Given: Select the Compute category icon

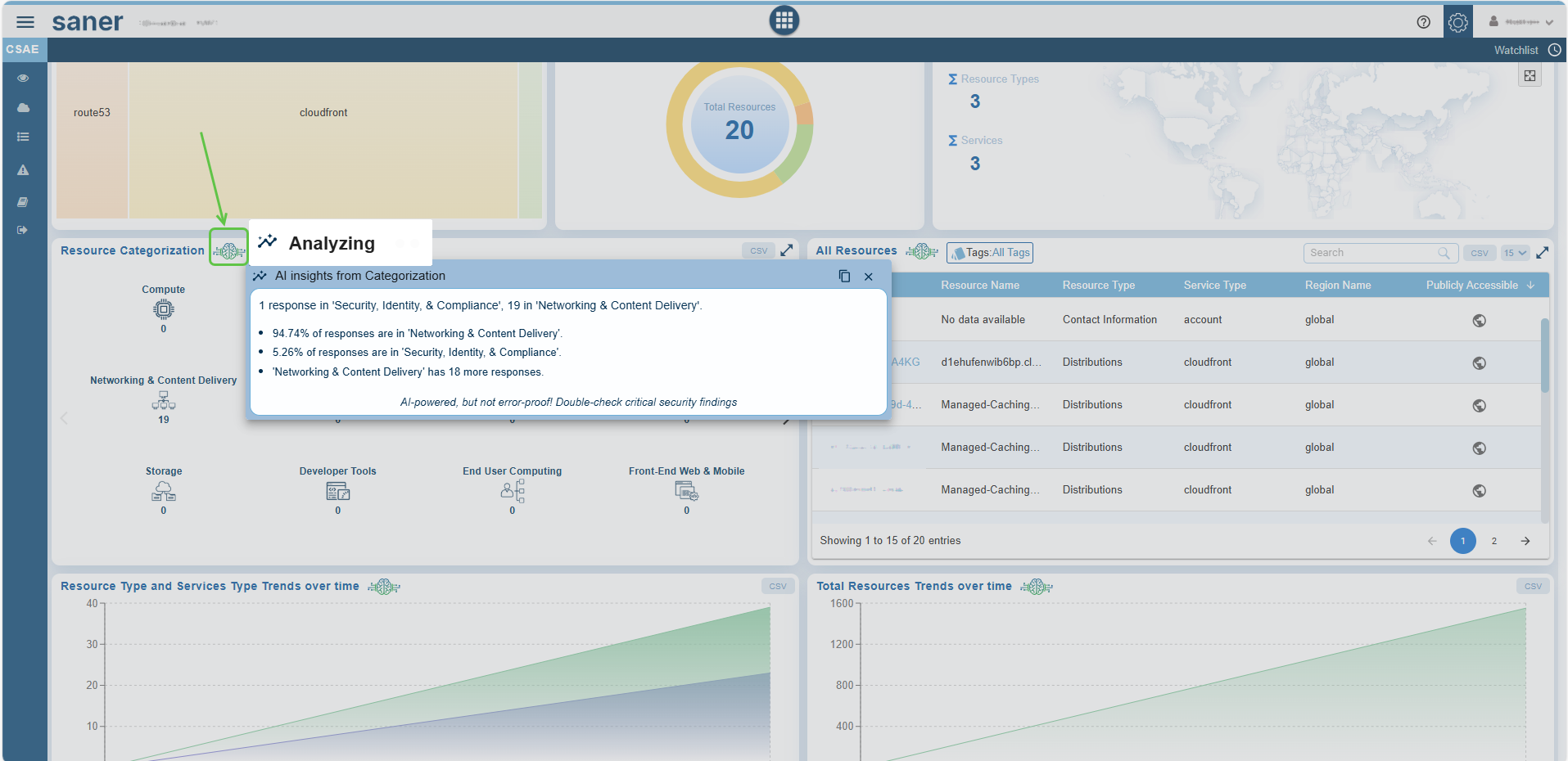Looking at the screenshot, I should pos(164,309).
